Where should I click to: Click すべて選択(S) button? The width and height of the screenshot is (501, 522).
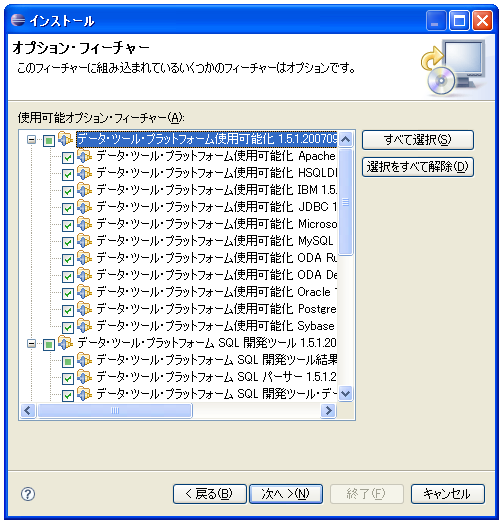[x=418, y=140]
